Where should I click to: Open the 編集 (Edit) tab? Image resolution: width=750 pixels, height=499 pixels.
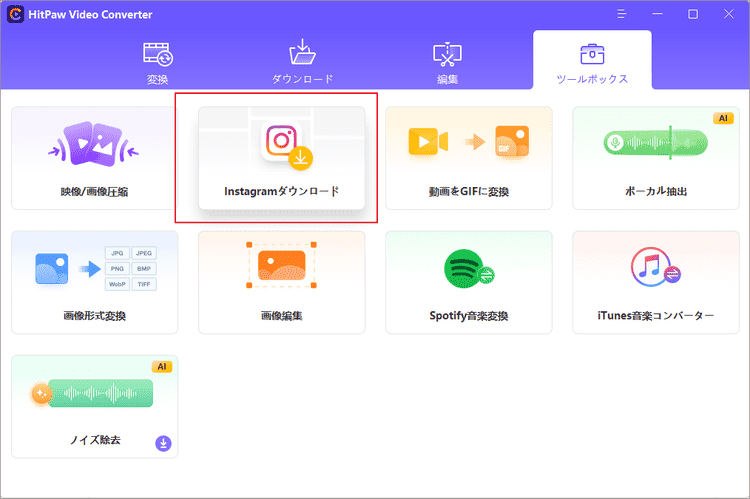pyautogui.click(x=447, y=64)
